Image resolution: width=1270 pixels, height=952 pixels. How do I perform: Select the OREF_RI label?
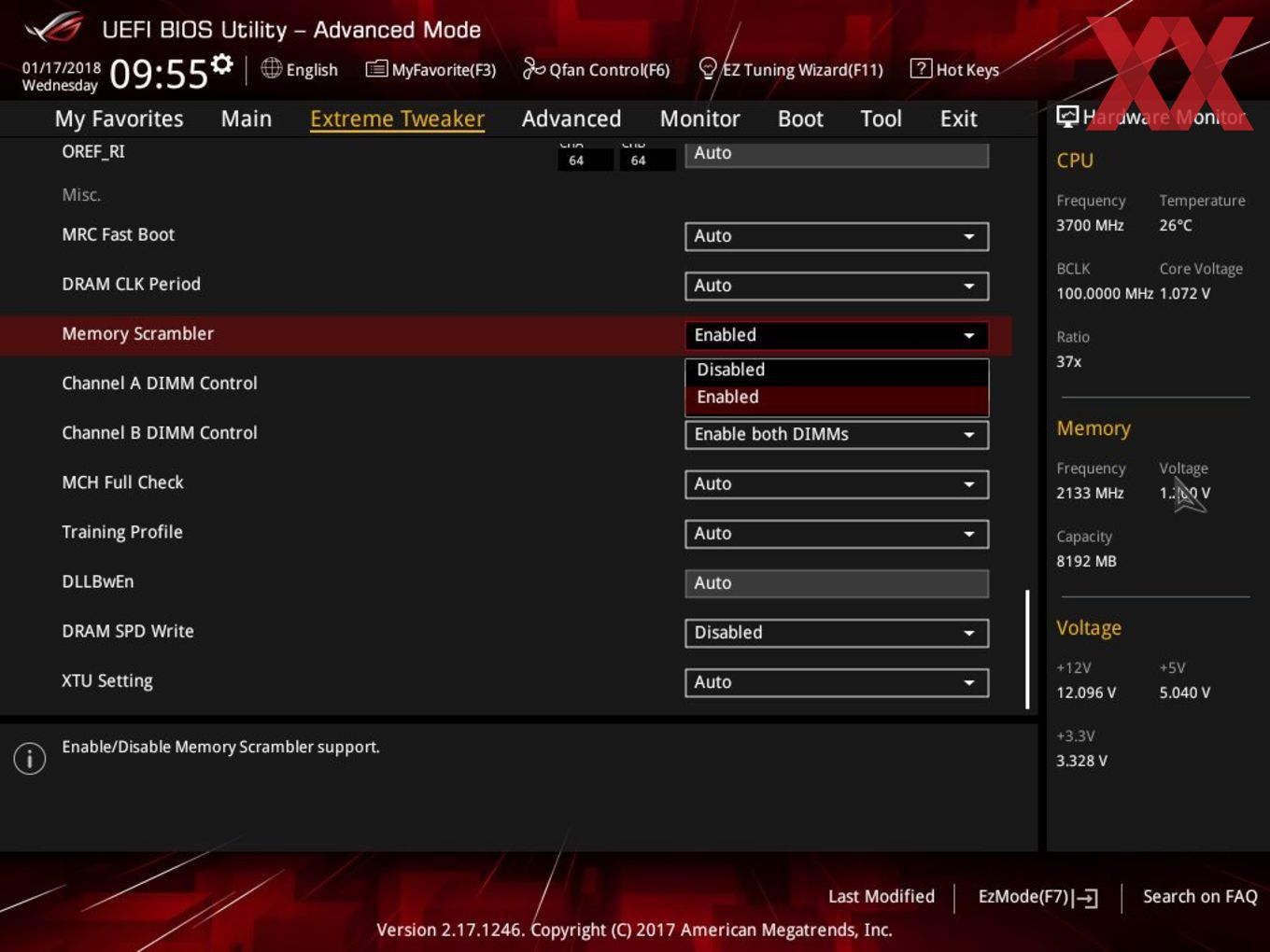point(93,151)
